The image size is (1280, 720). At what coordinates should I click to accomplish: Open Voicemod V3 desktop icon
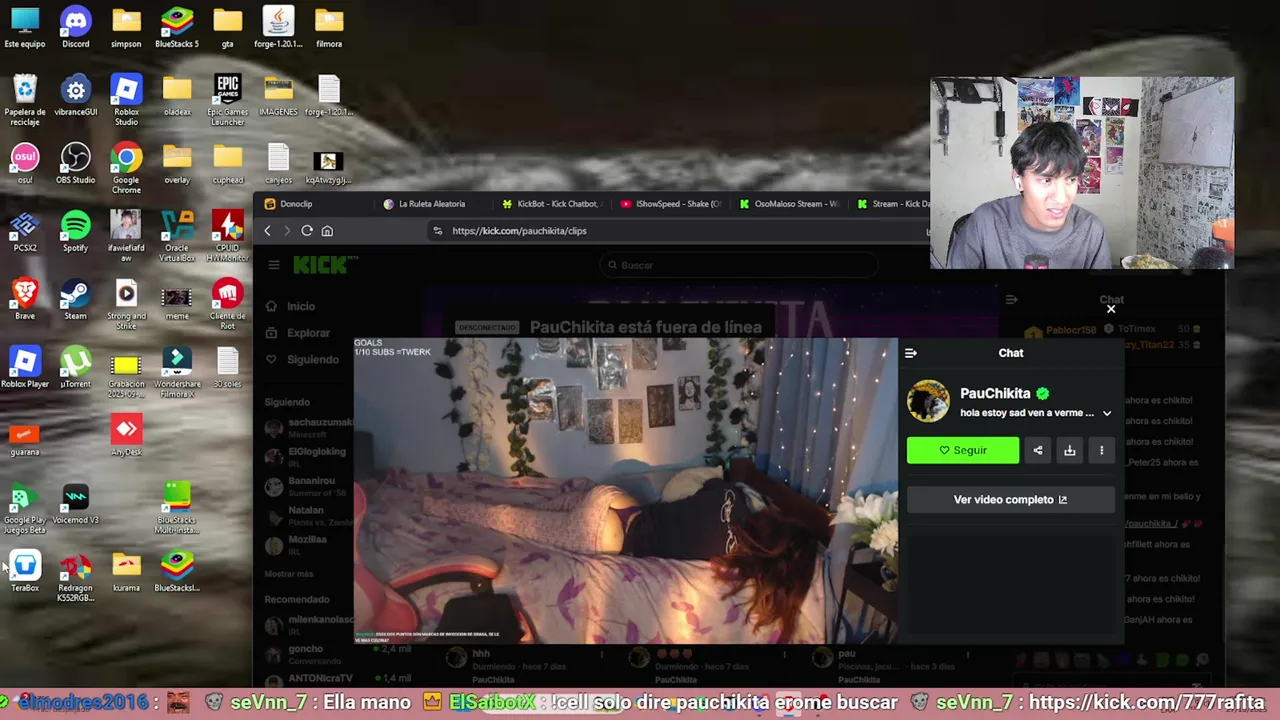point(76,503)
